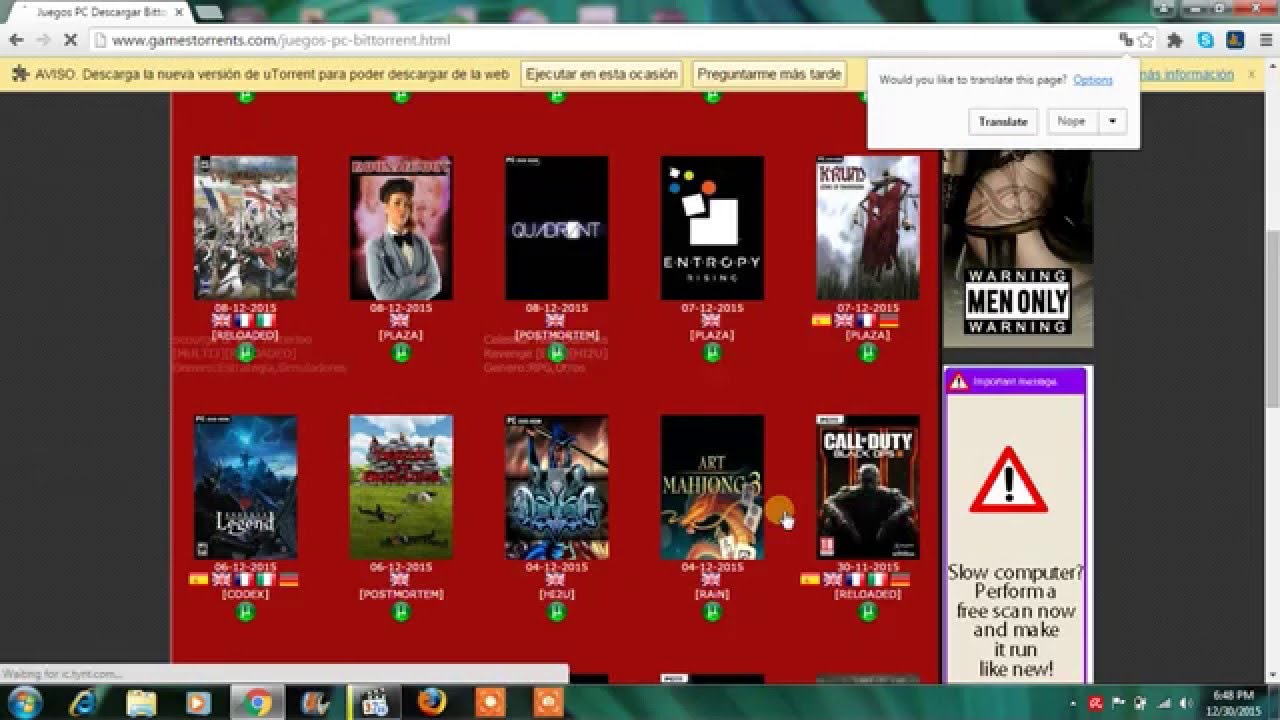
Task: Click 'Preguntarme más tarde' button
Action: pos(769,74)
